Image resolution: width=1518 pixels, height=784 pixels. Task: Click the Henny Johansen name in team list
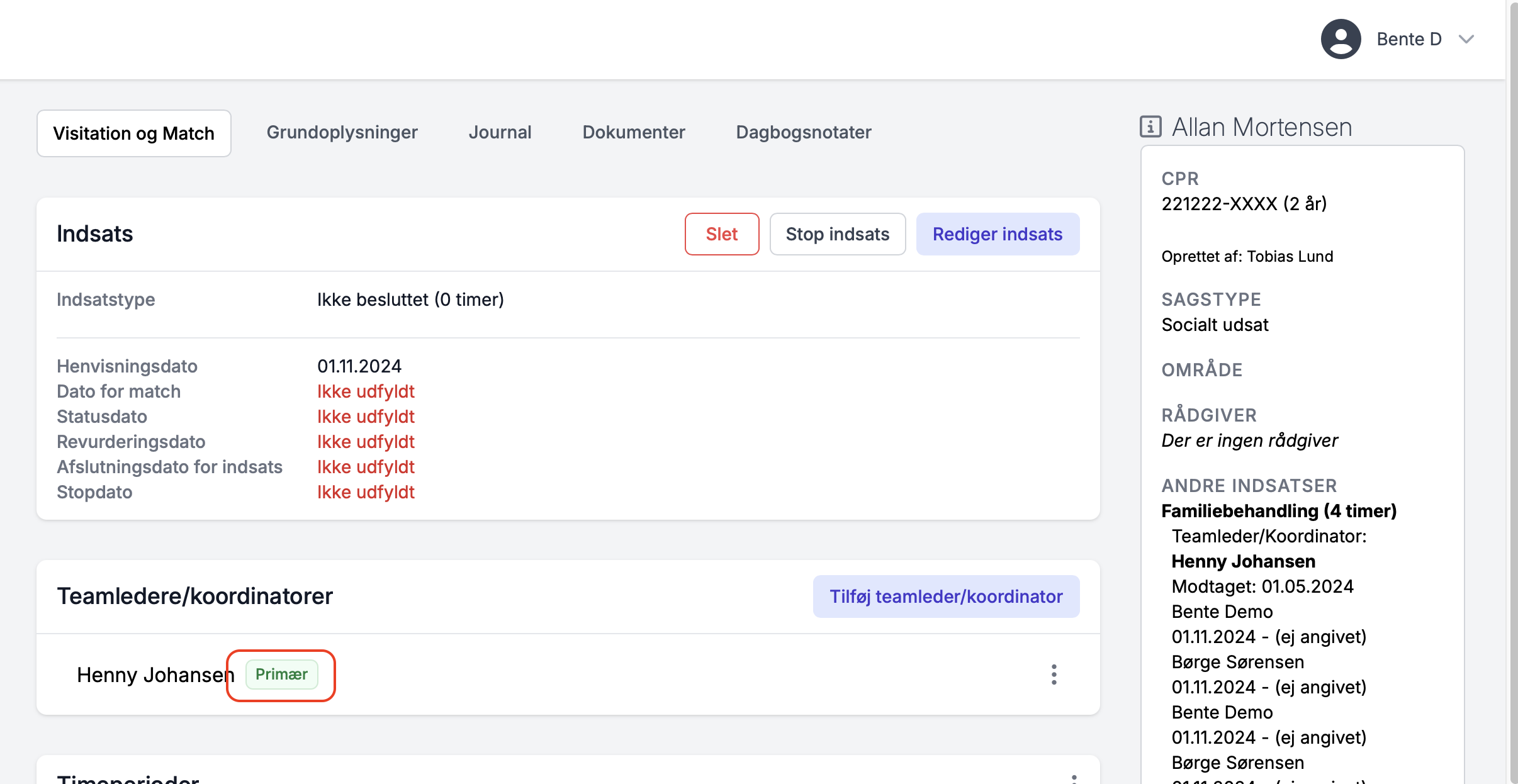click(x=155, y=675)
